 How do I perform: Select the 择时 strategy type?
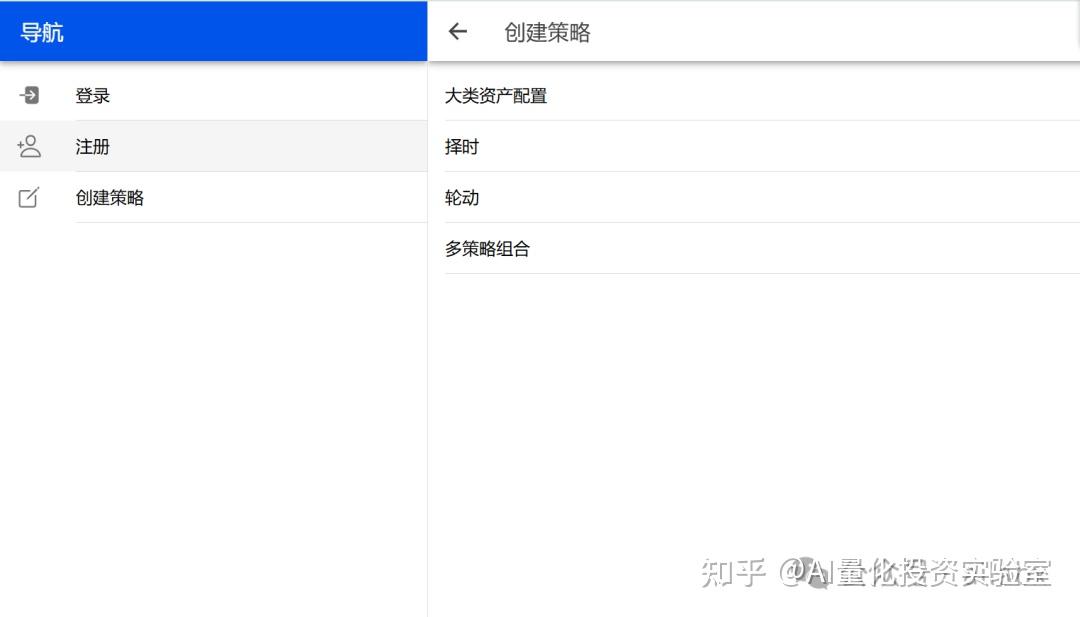(461, 146)
